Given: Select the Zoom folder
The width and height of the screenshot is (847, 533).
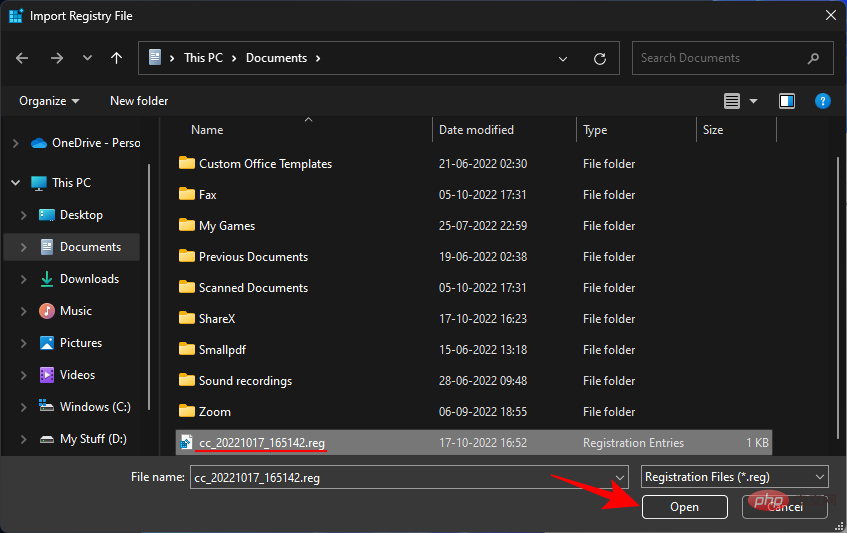Looking at the screenshot, I should 214,412.
